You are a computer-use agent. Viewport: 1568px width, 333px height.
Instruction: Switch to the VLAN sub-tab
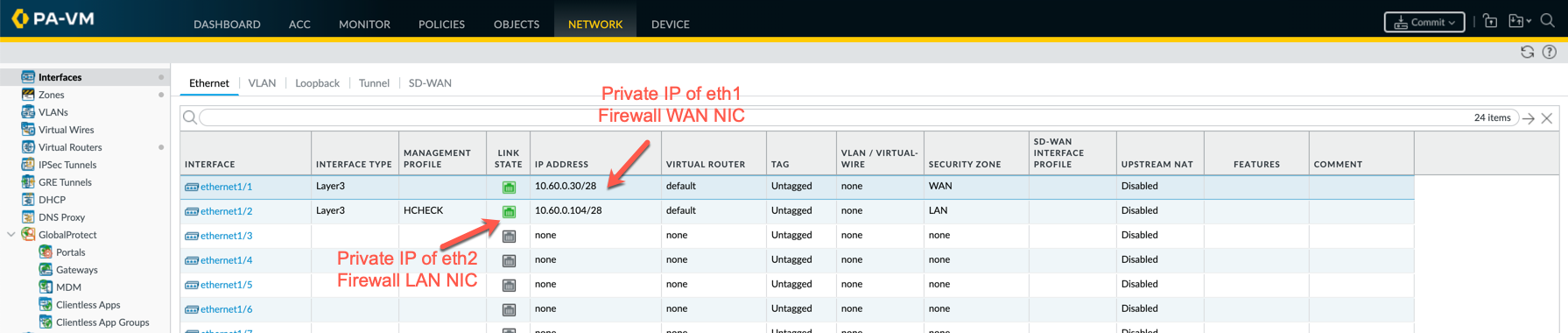coord(262,83)
